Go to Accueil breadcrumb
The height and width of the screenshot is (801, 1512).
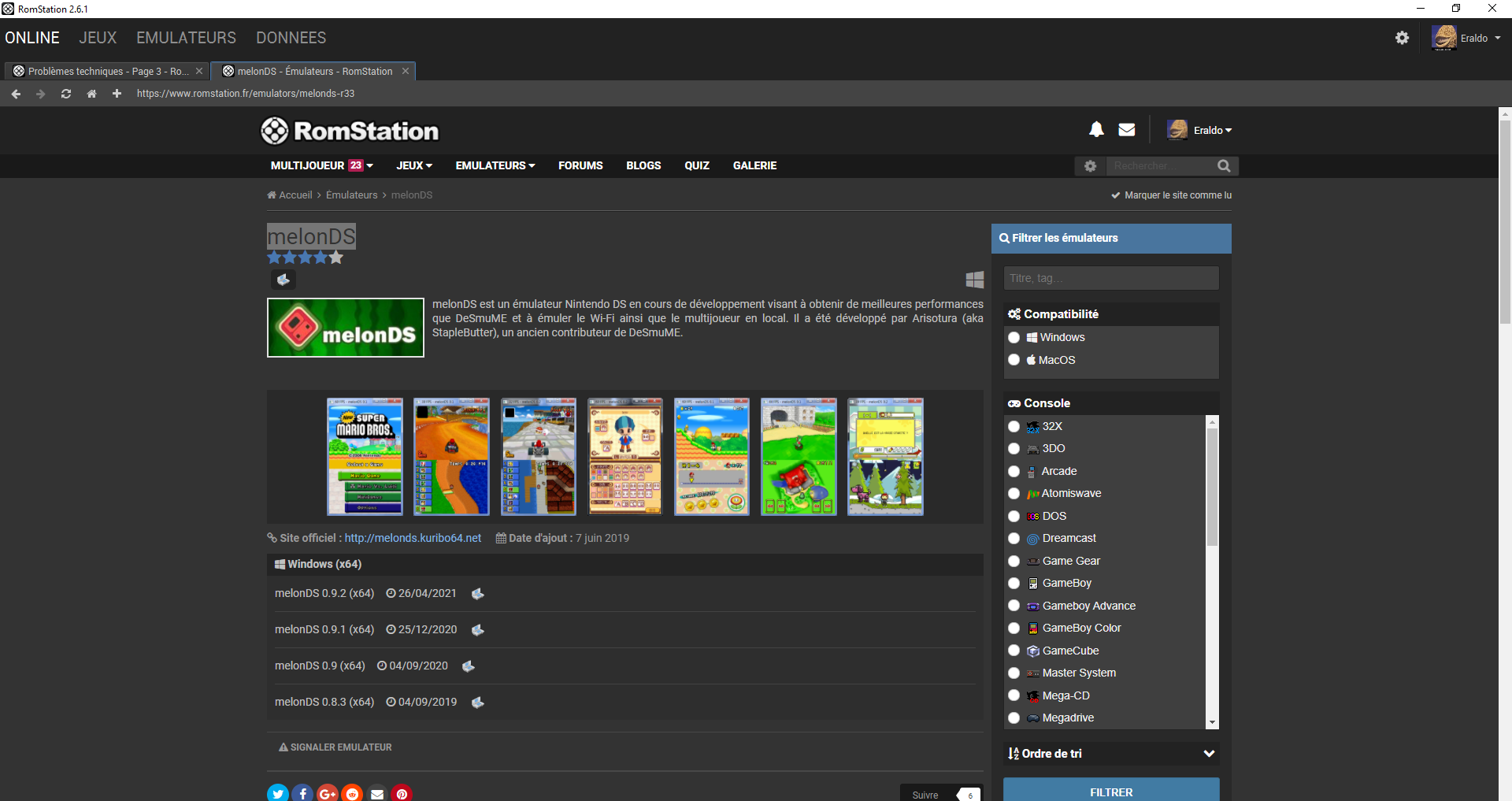pos(290,195)
